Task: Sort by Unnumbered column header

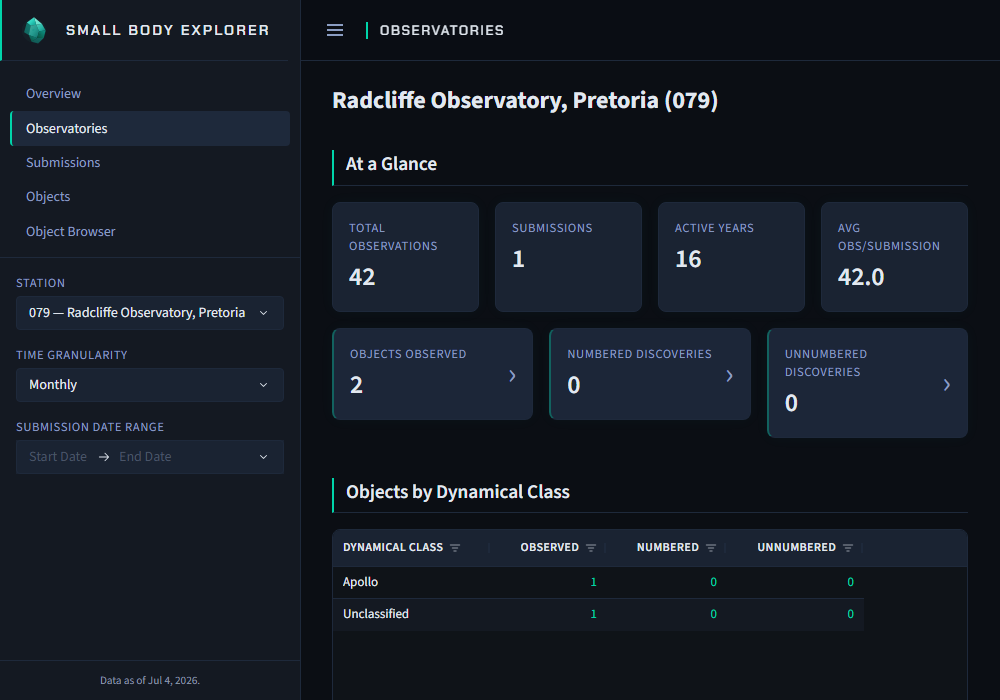Action: 797,547
